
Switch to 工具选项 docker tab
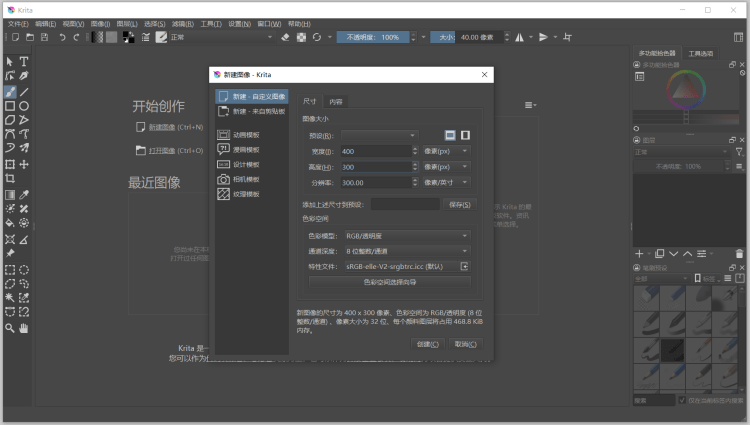(x=700, y=54)
